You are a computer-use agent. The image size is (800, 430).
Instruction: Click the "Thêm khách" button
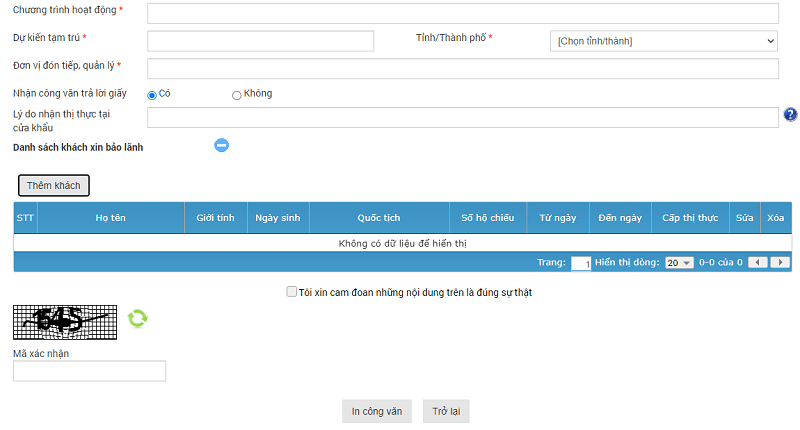[x=54, y=186]
